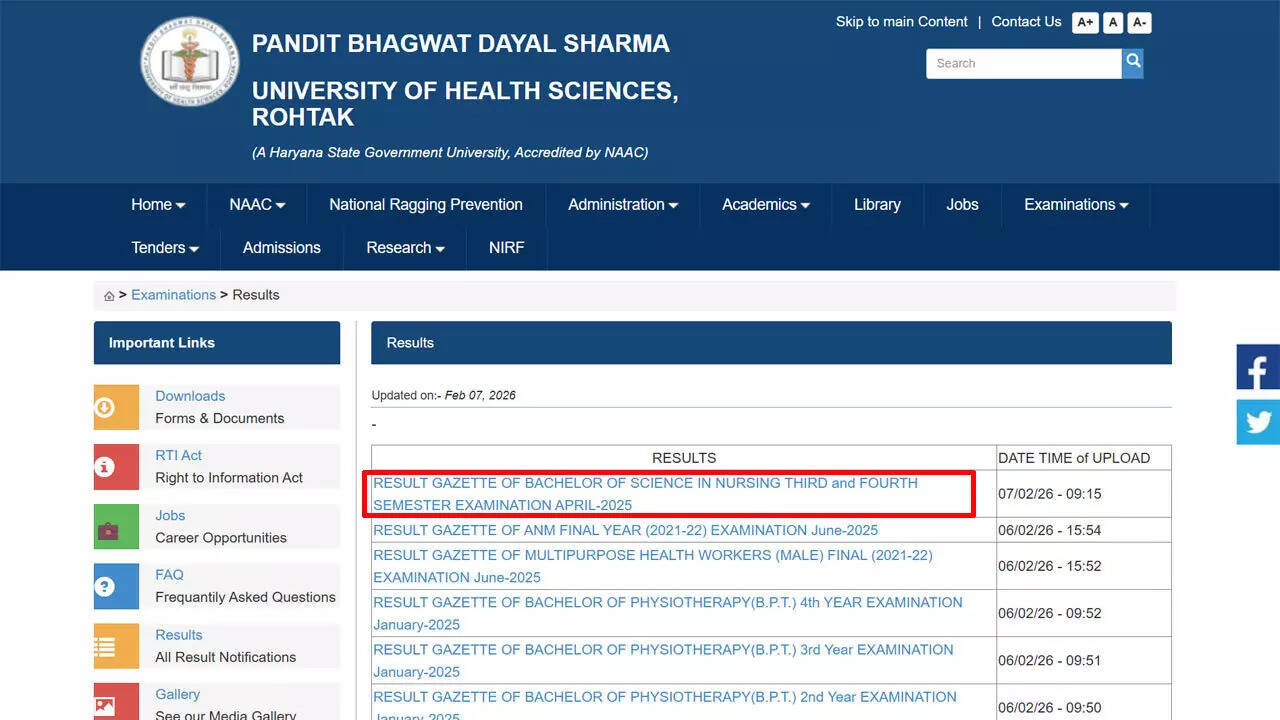Viewport: 1280px width, 720px height.
Task: Open the Academics dropdown menu
Action: pyautogui.click(x=765, y=205)
